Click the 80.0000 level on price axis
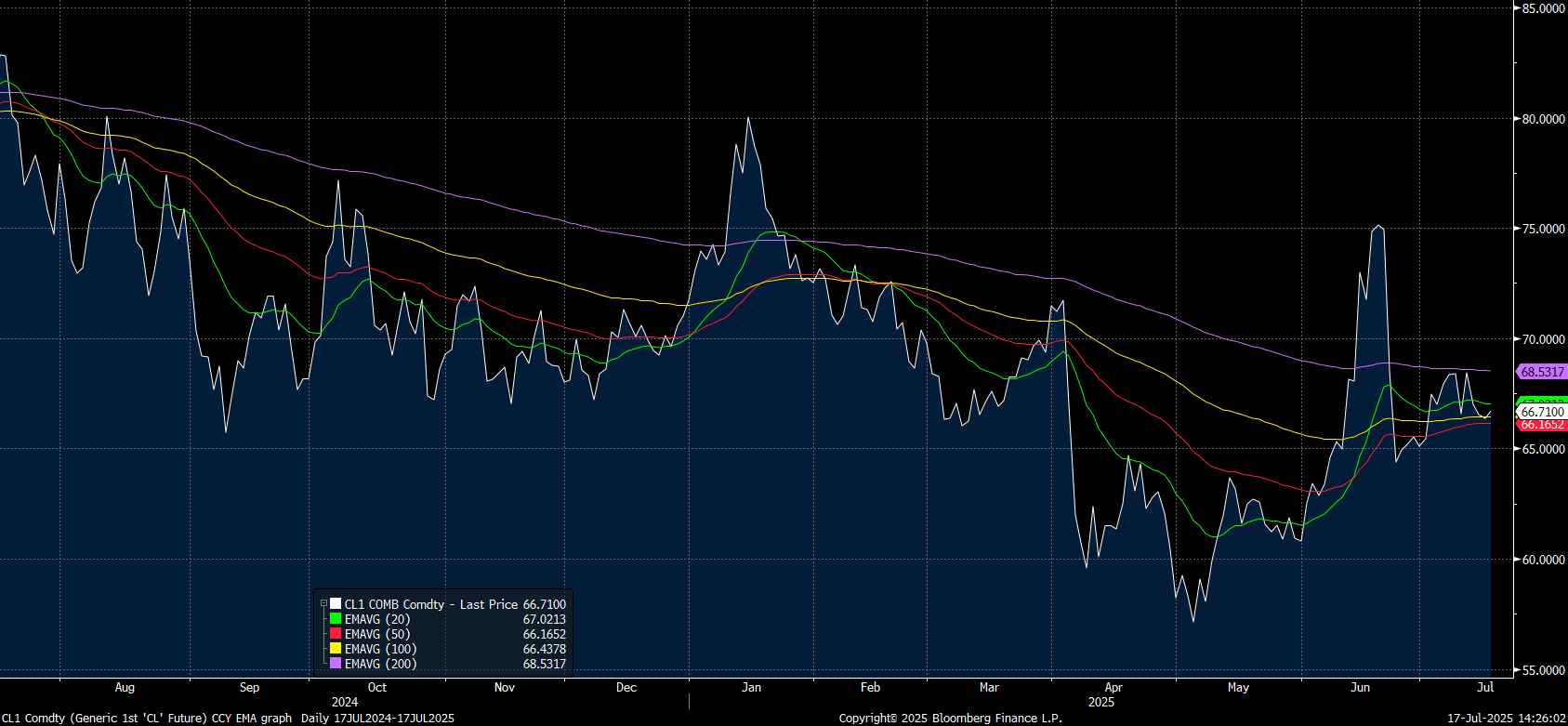 (1542, 119)
